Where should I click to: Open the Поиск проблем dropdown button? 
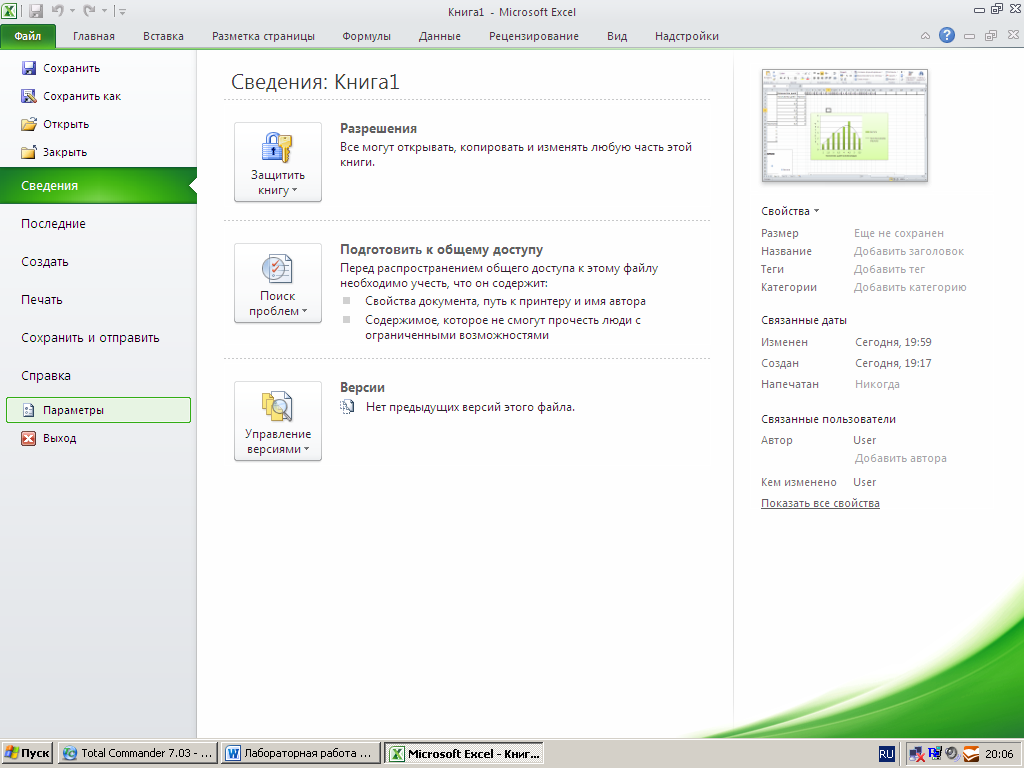pos(278,283)
